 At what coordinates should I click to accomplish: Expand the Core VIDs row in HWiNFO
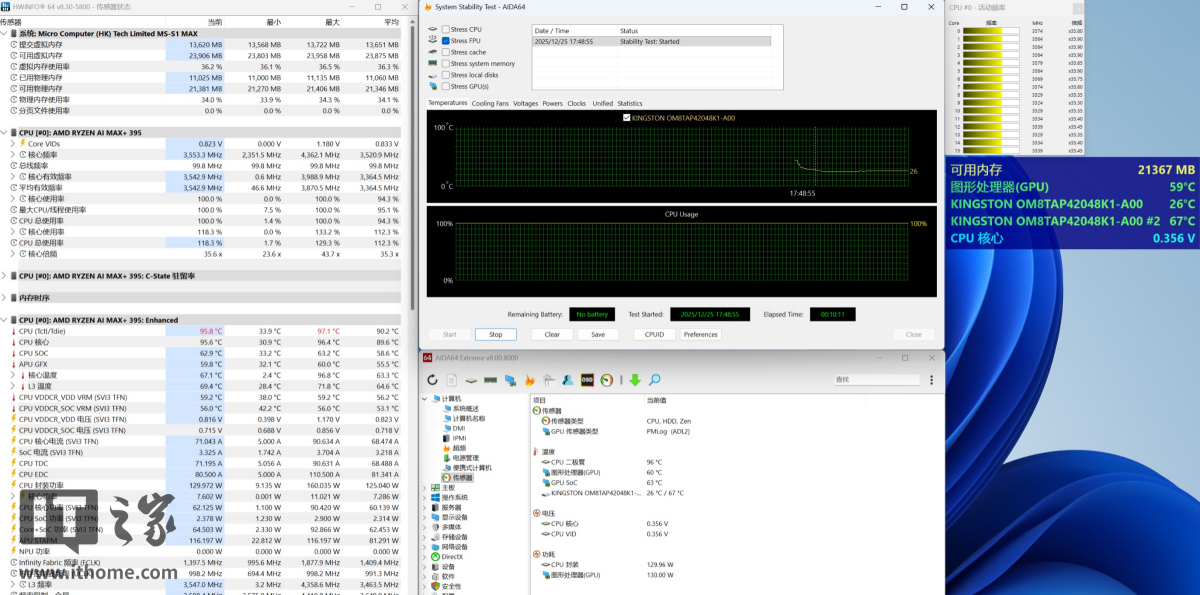click(x=13, y=143)
